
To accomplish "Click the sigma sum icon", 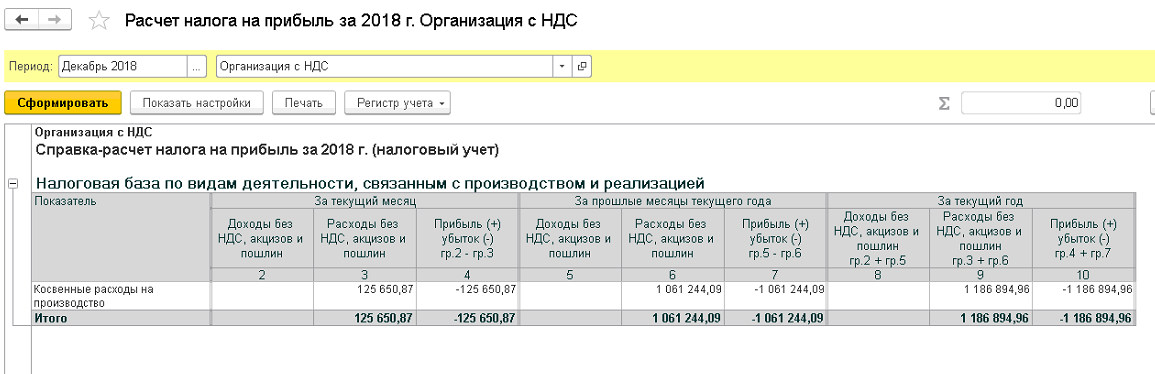I will (944, 103).
